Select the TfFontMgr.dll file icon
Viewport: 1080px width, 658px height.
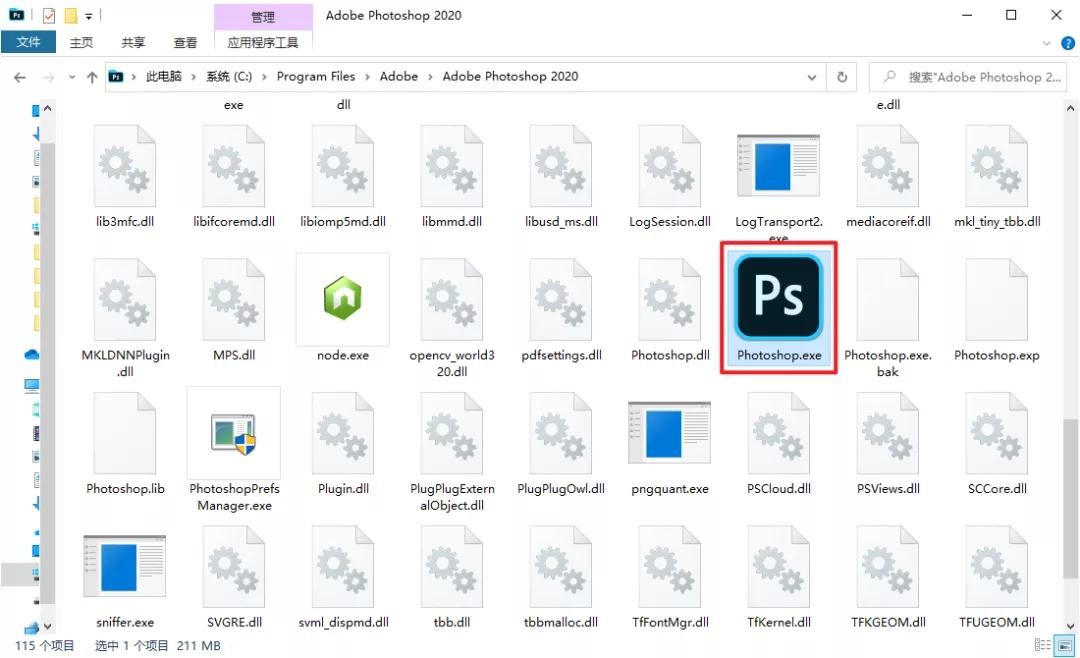[669, 566]
